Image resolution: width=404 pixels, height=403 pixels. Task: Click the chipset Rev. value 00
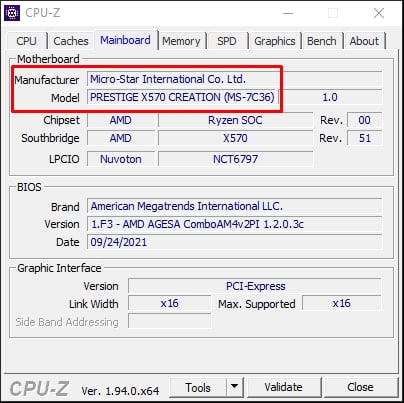click(x=364, y=120)
